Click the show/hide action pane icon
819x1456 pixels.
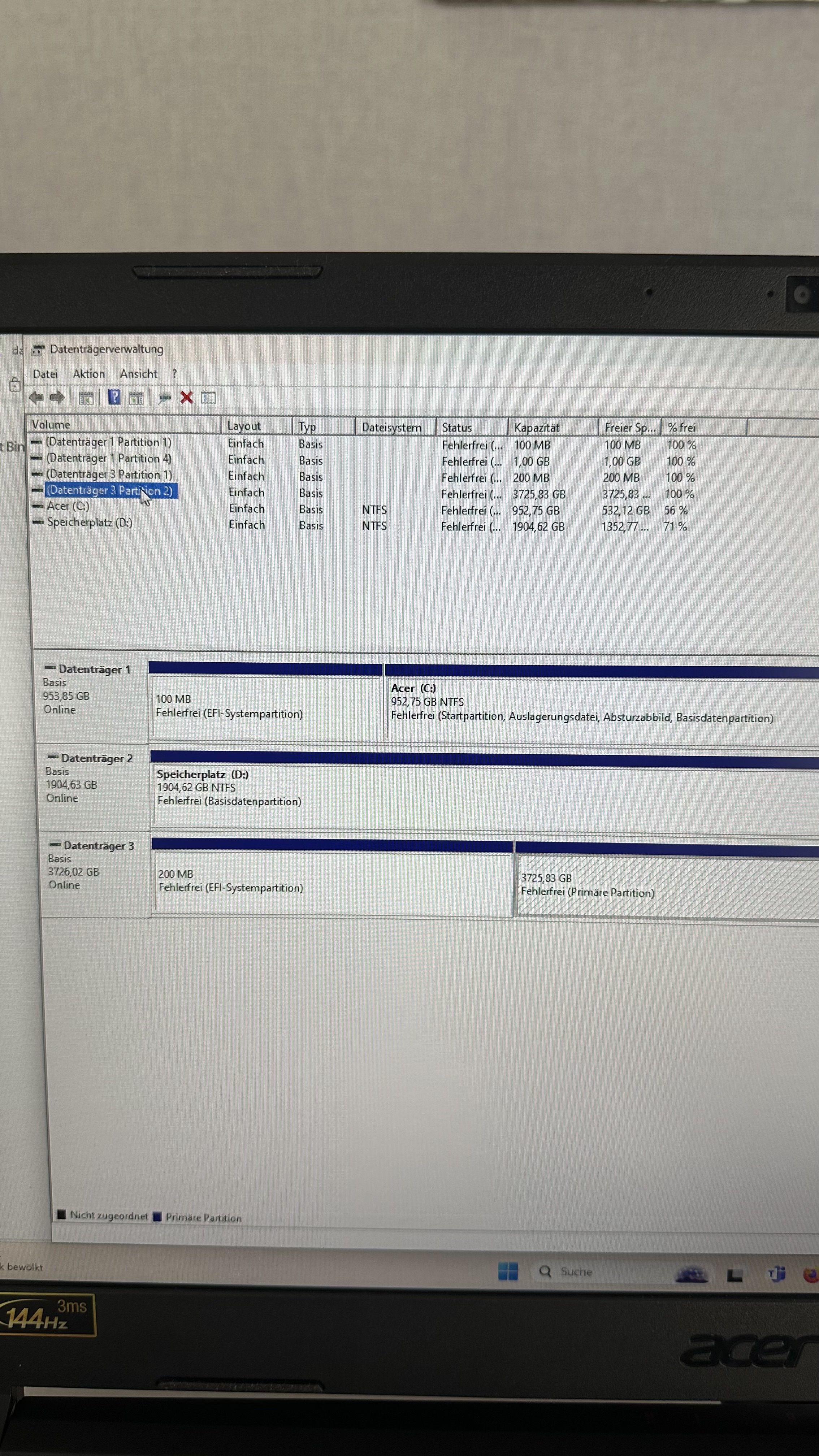pos(136,398)
